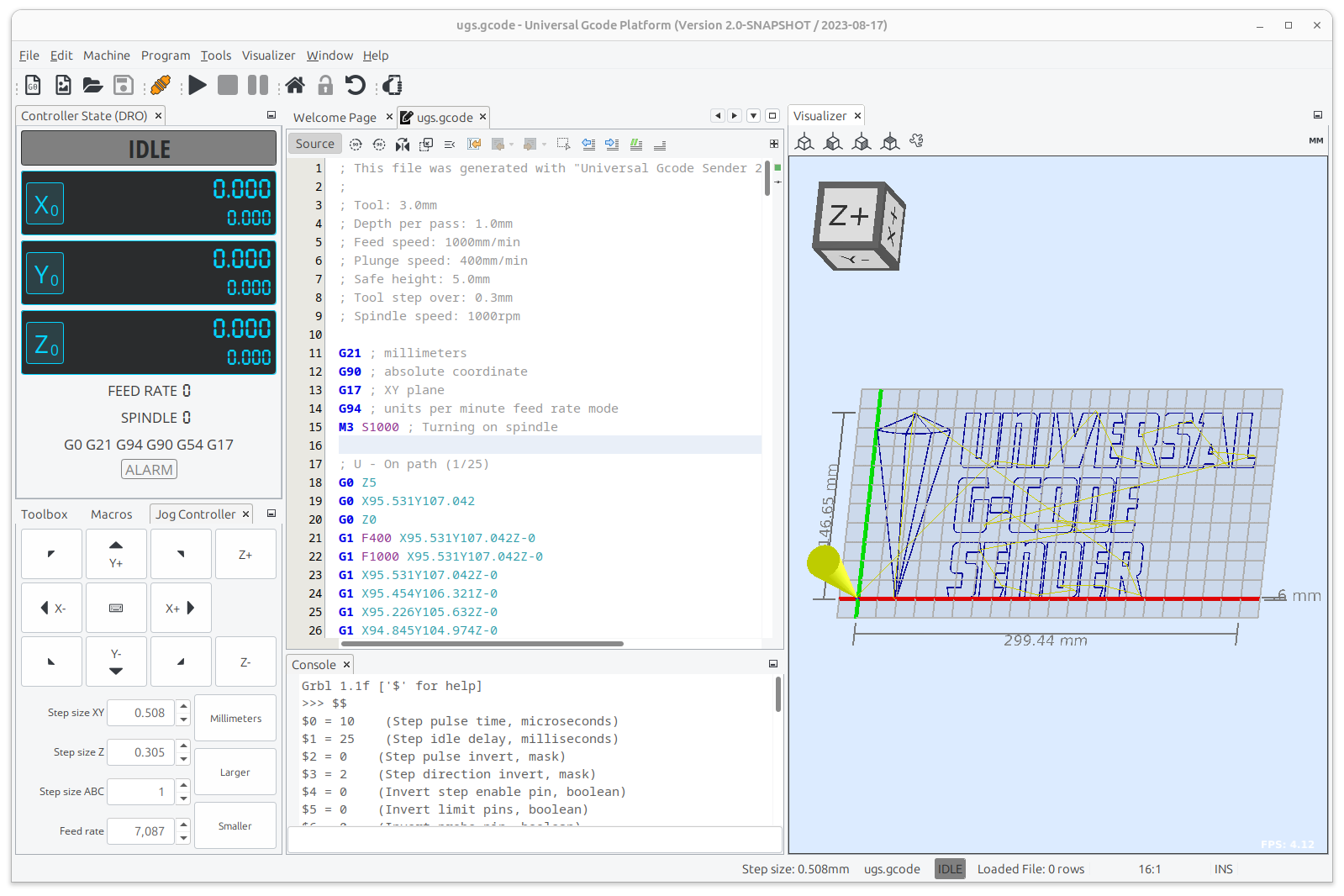Toggle units with the Millimeters button

235,719
